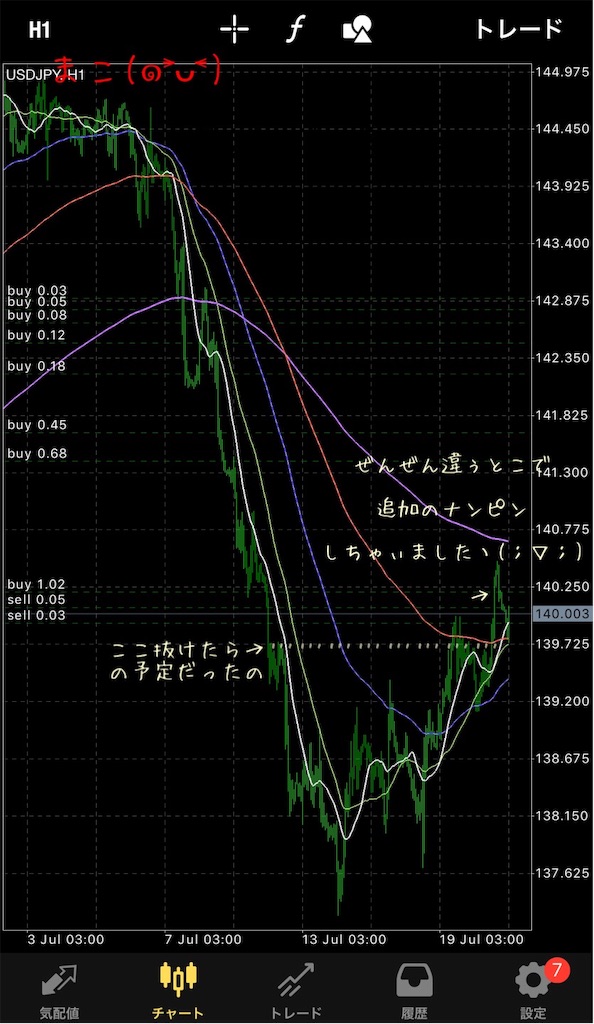
Task: Tap the 13 Jul 03:00 time label
Action: pos(344,940)
